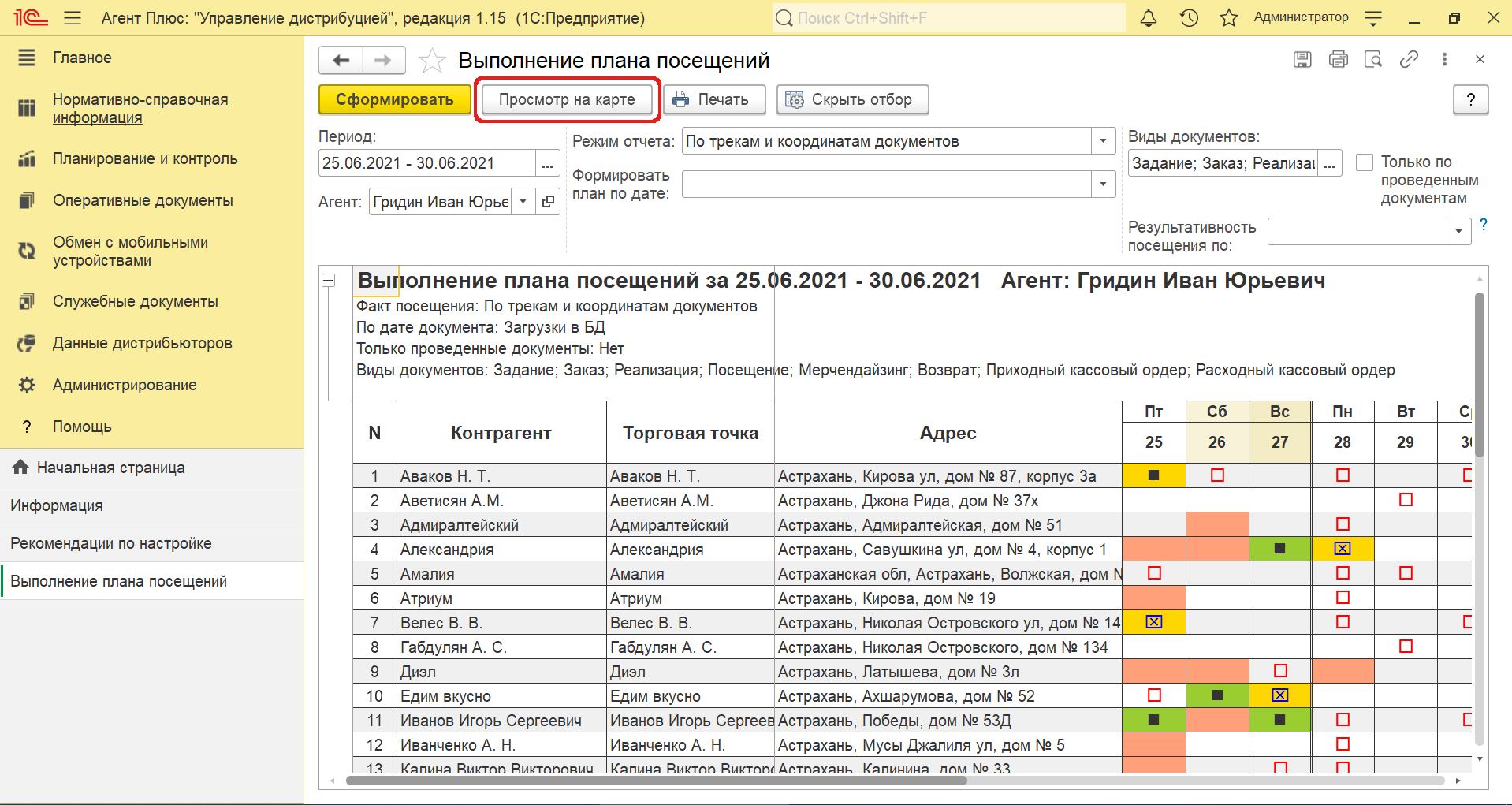Click contractor cell Габдулян А. С.
Screen dimensions: 1512x805
click(501, 647)
